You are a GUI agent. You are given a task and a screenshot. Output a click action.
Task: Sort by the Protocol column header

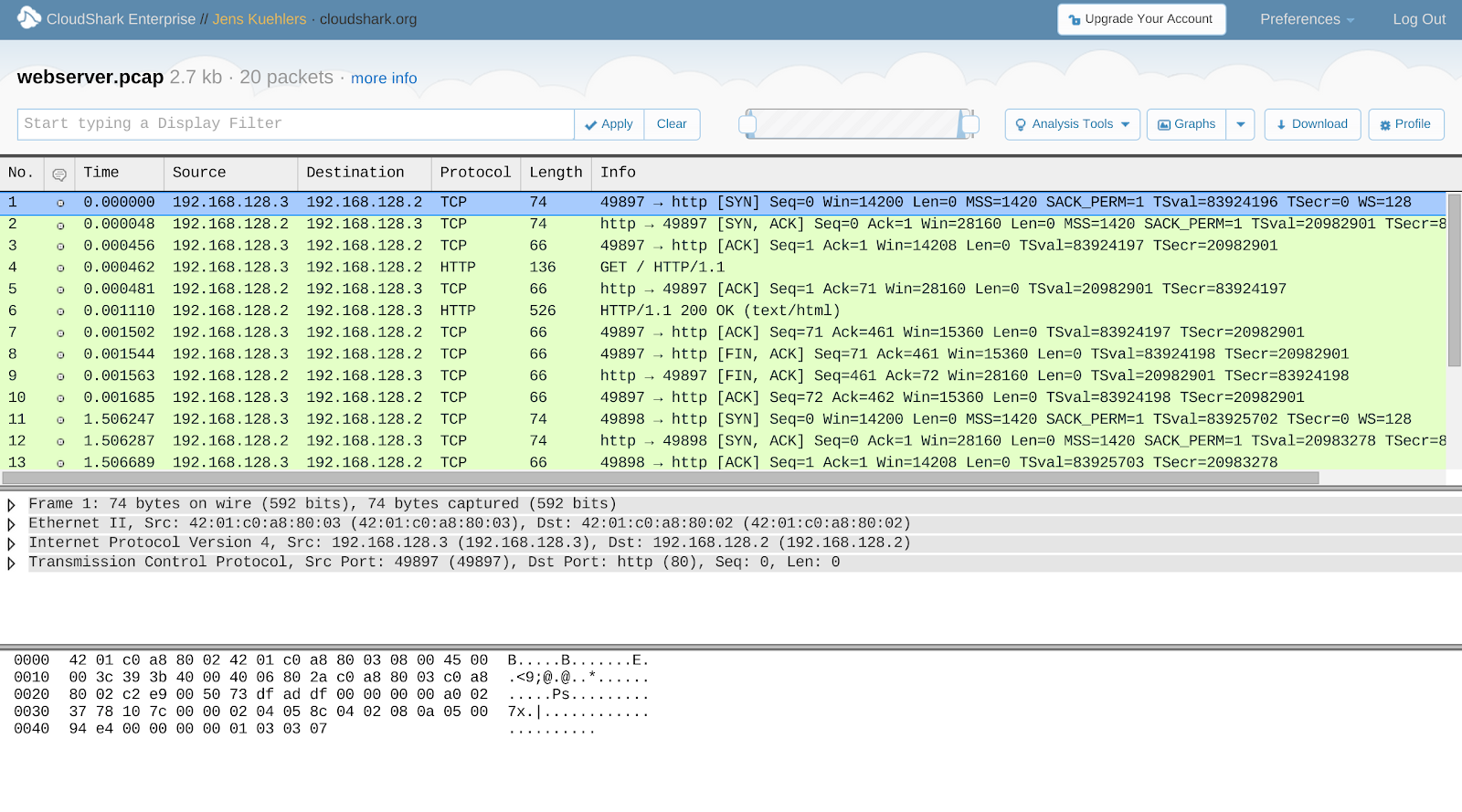[475, 173]
